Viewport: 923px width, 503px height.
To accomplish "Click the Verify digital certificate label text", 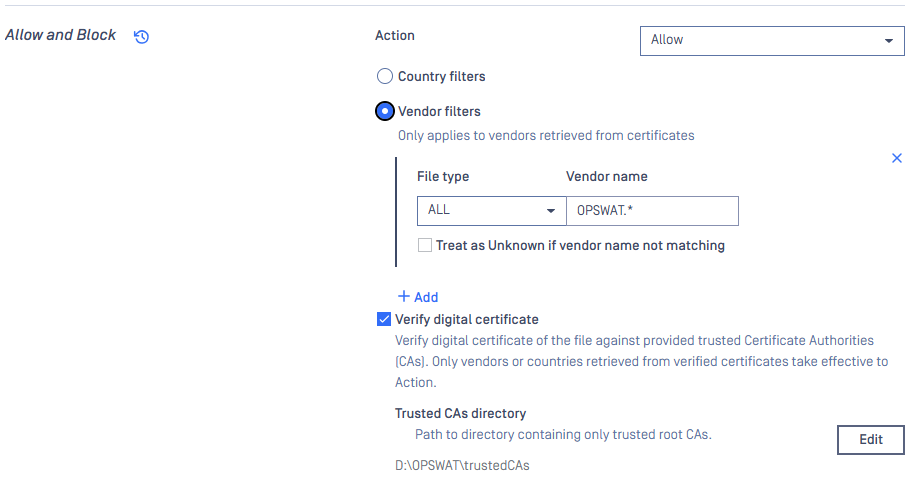I will [467, 319].
